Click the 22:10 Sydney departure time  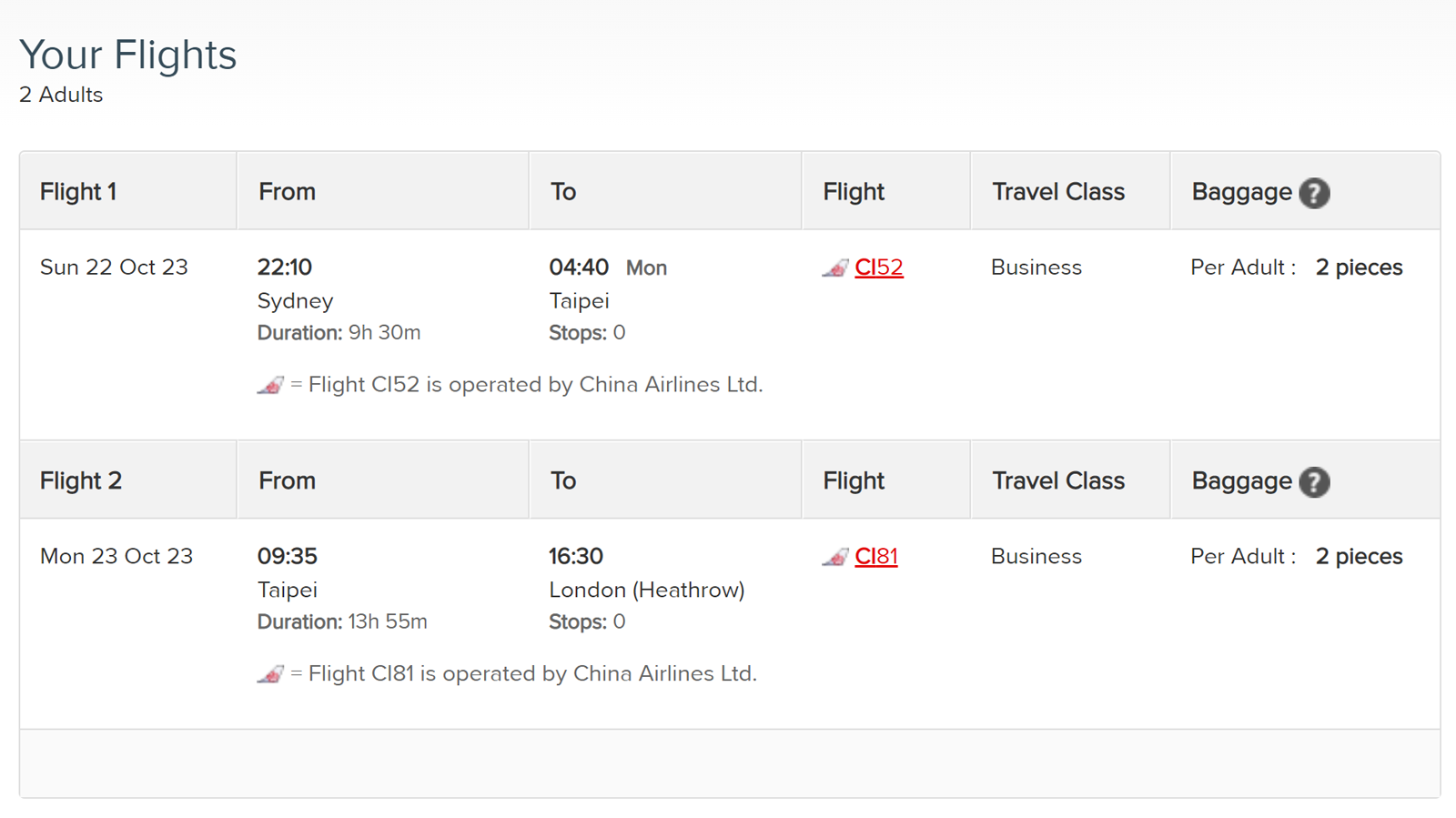285,268
